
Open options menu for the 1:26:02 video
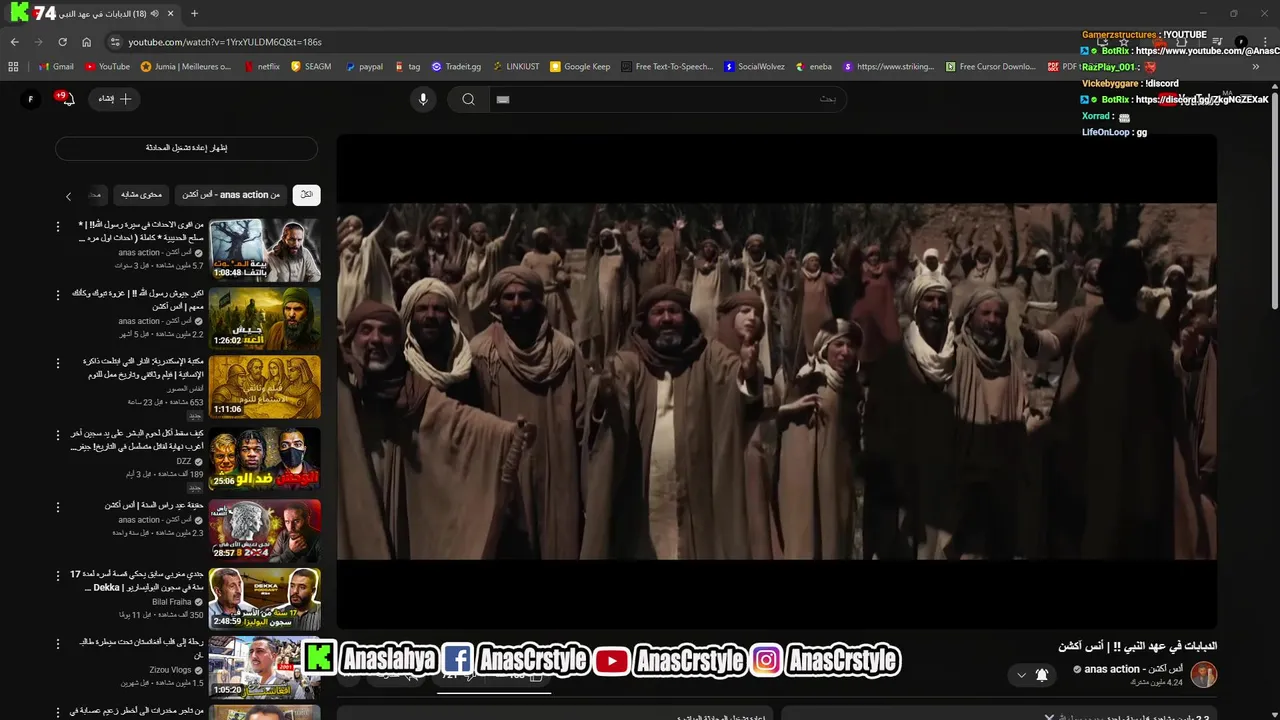[57, 295]
